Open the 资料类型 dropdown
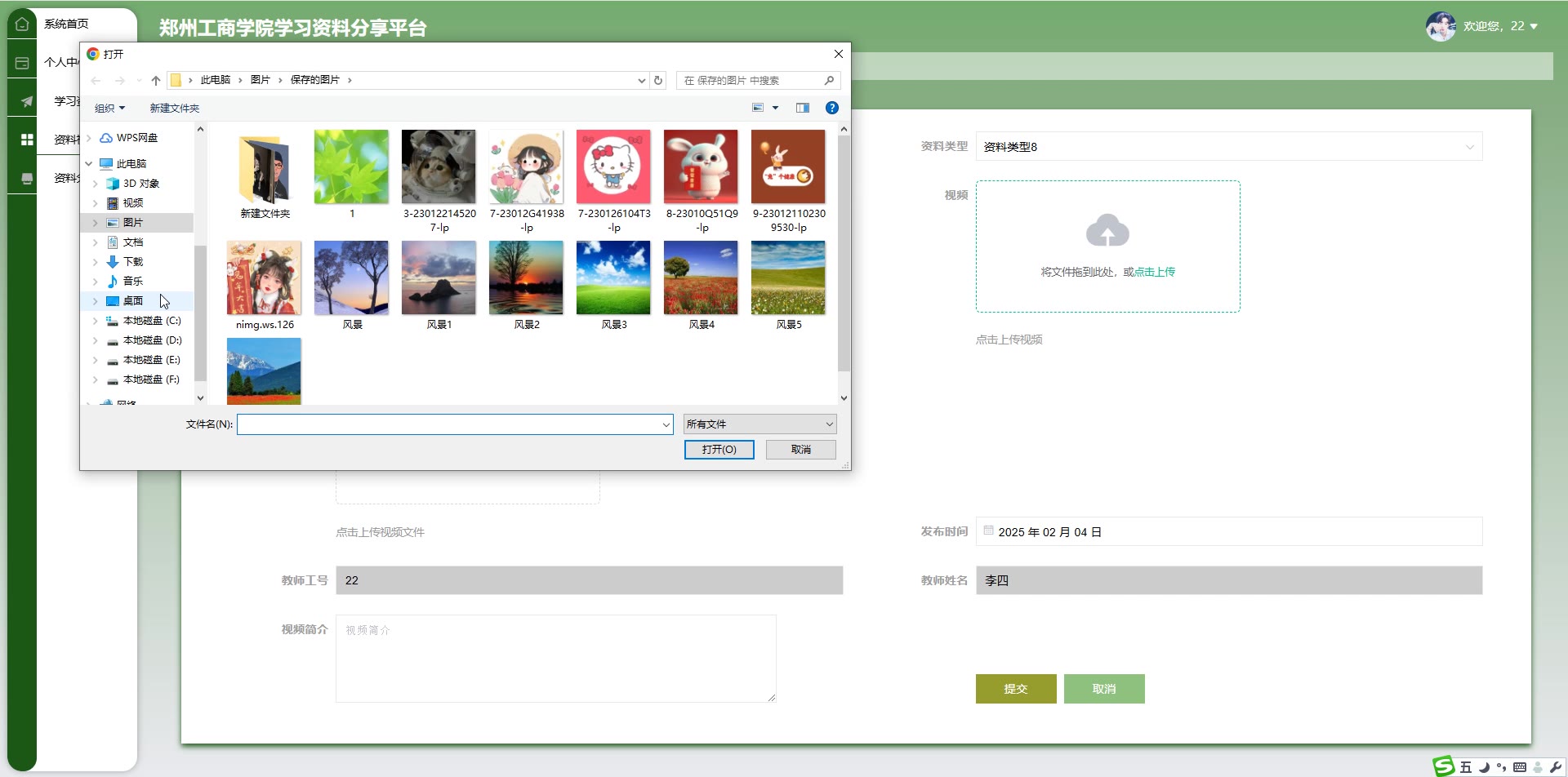 coord(1229,147)
